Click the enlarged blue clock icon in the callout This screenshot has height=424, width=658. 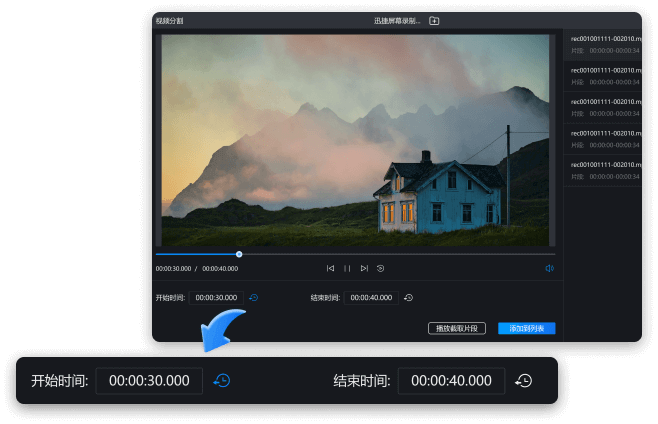coord(222,381)
